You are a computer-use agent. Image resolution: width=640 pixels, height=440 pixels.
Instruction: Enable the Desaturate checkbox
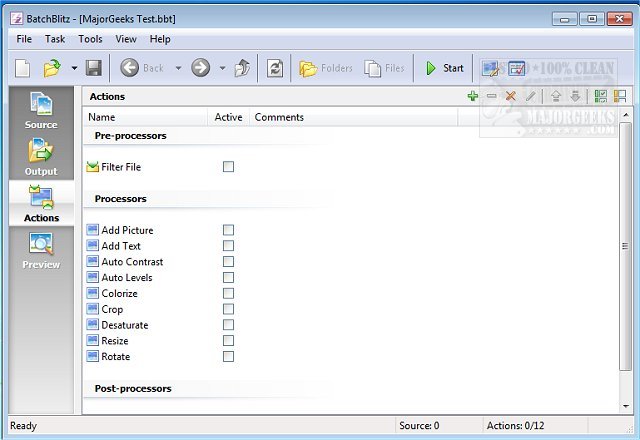229,325
